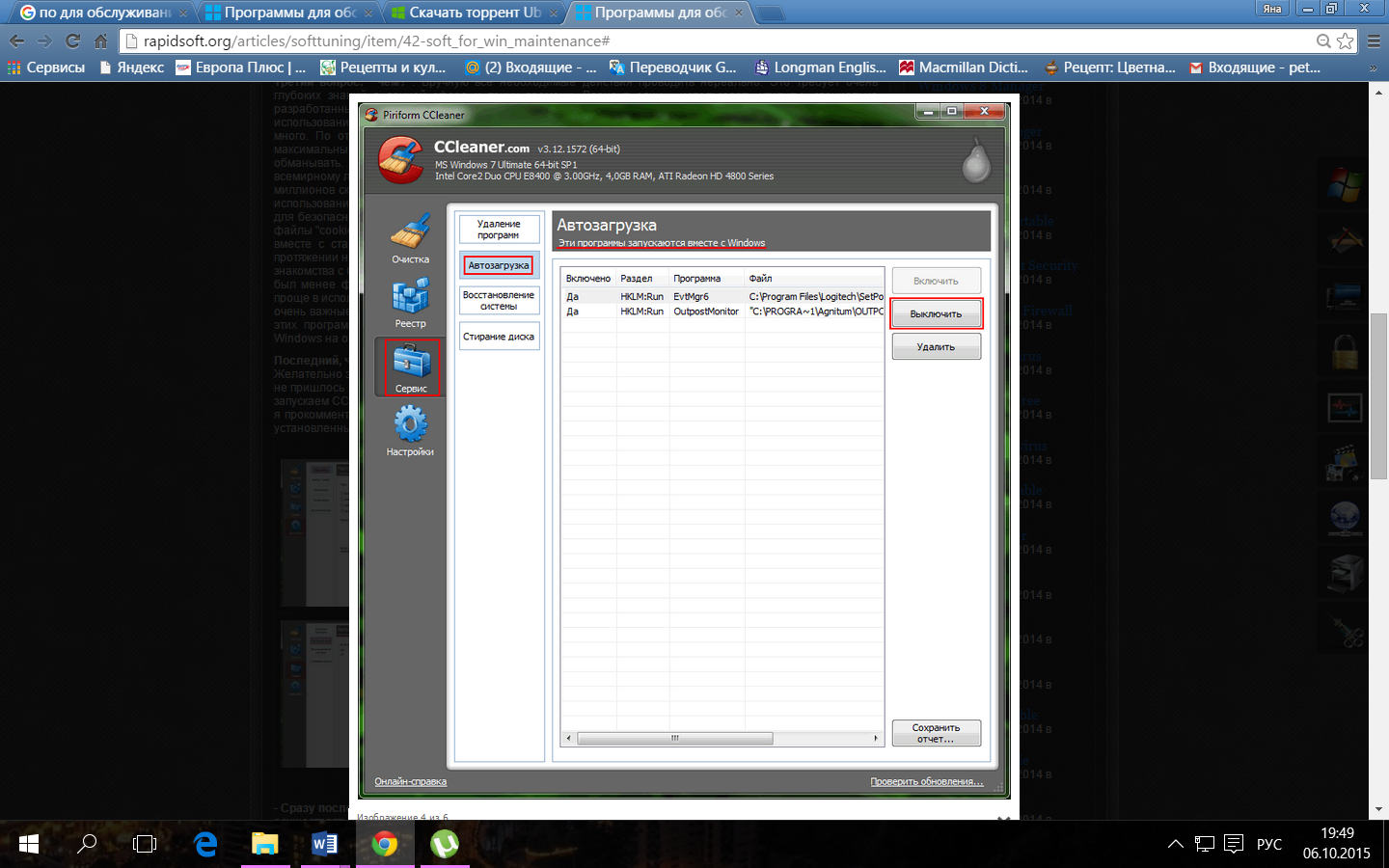Click the startup list horizontal scrollbar
1389x868 pixels.
click(x=675, y=738)
